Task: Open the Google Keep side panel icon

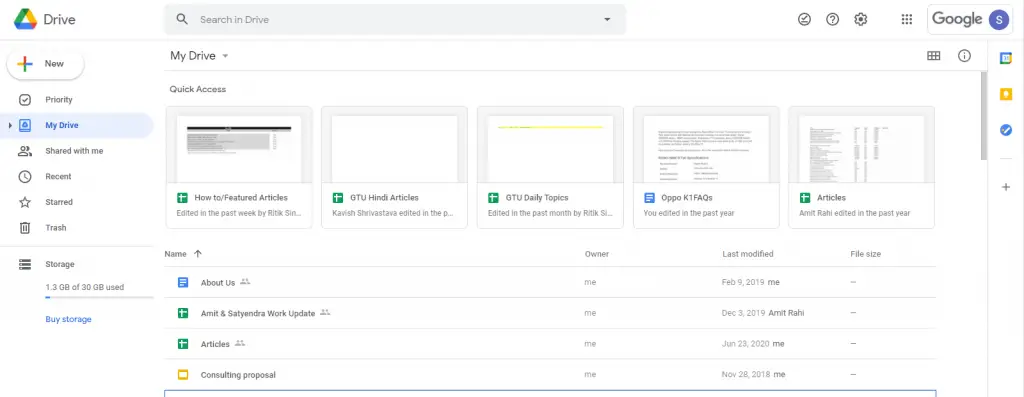Action: point(1006,94)
